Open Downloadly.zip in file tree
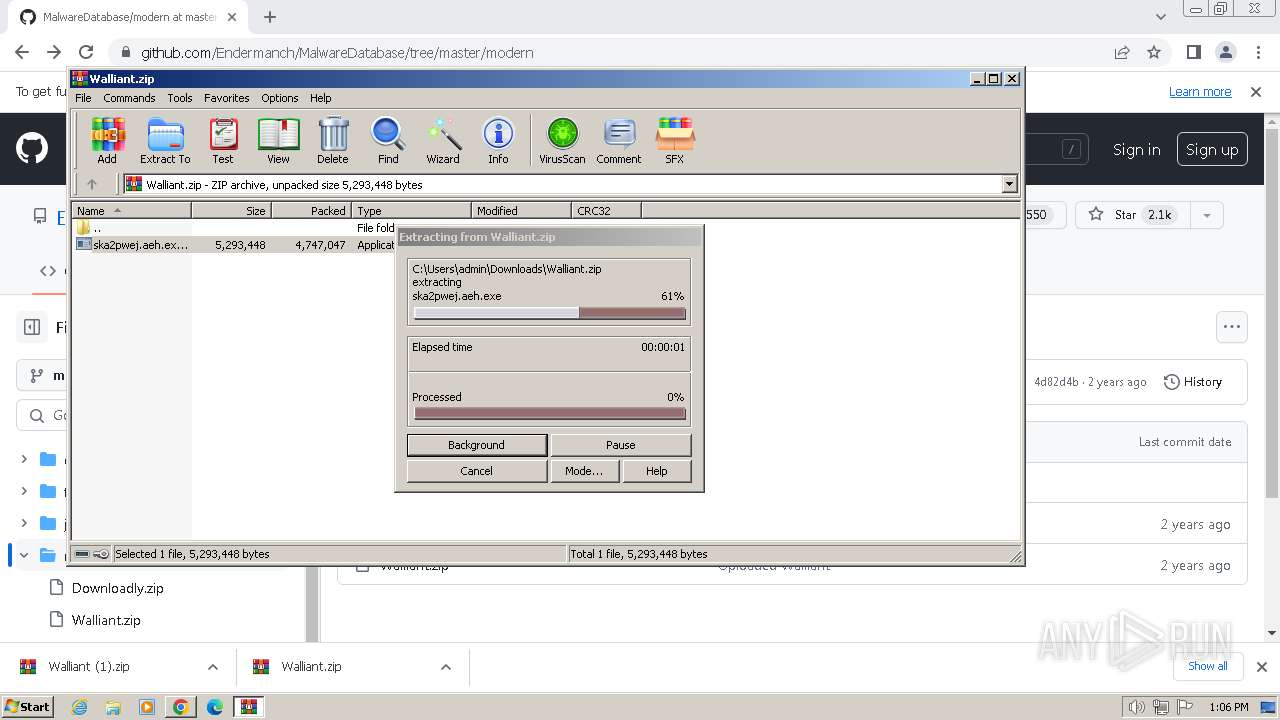 [117, 588]
